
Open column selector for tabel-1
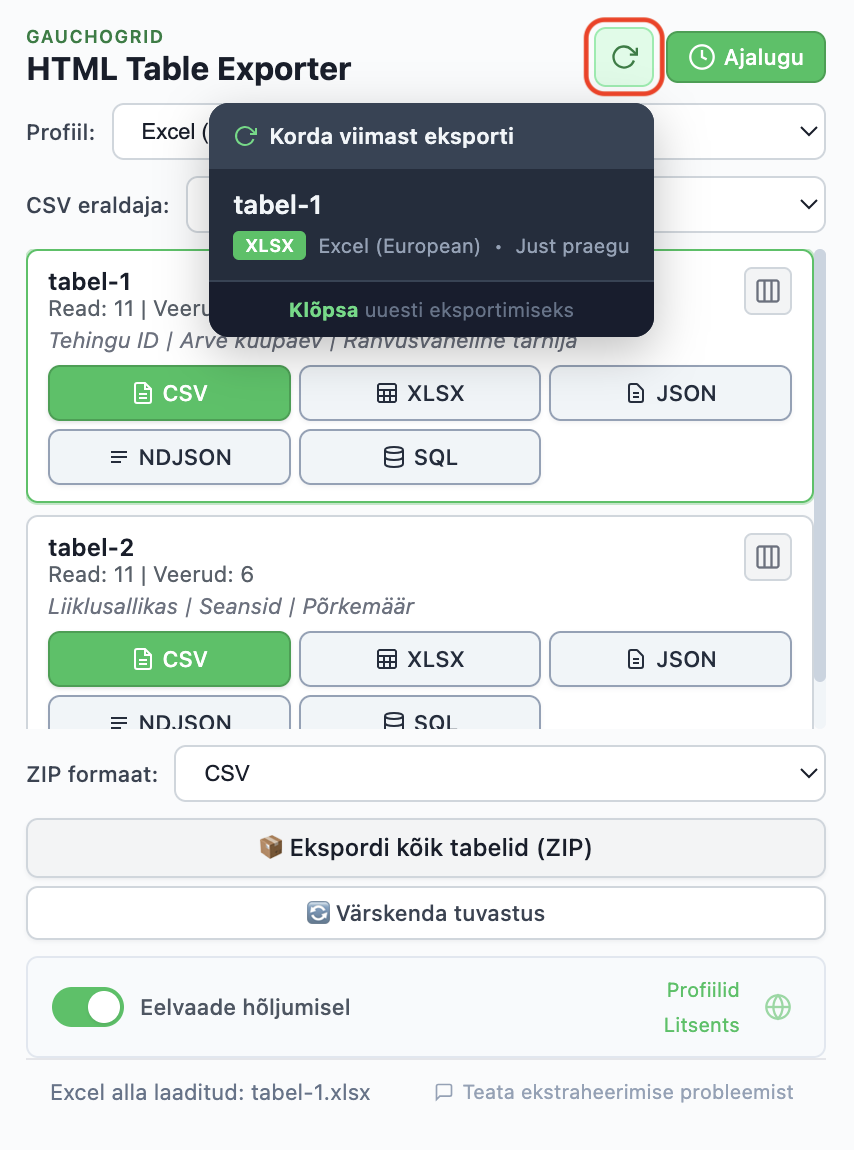pyautogui.click(x=768, y=291)
